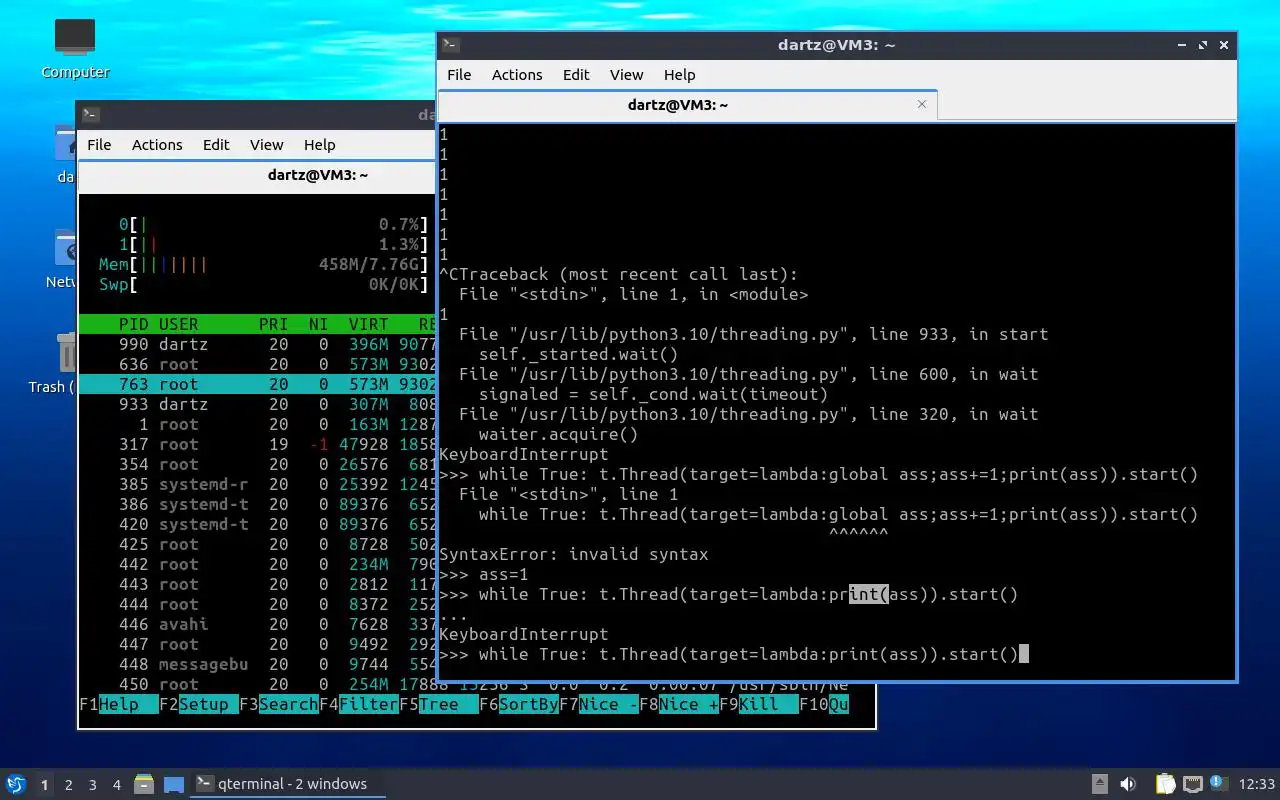Select htop process row PID 385 systemd-r
The width and height of the screenshot is (1280, 800).
pyautogui.click(x=258, y=484)
